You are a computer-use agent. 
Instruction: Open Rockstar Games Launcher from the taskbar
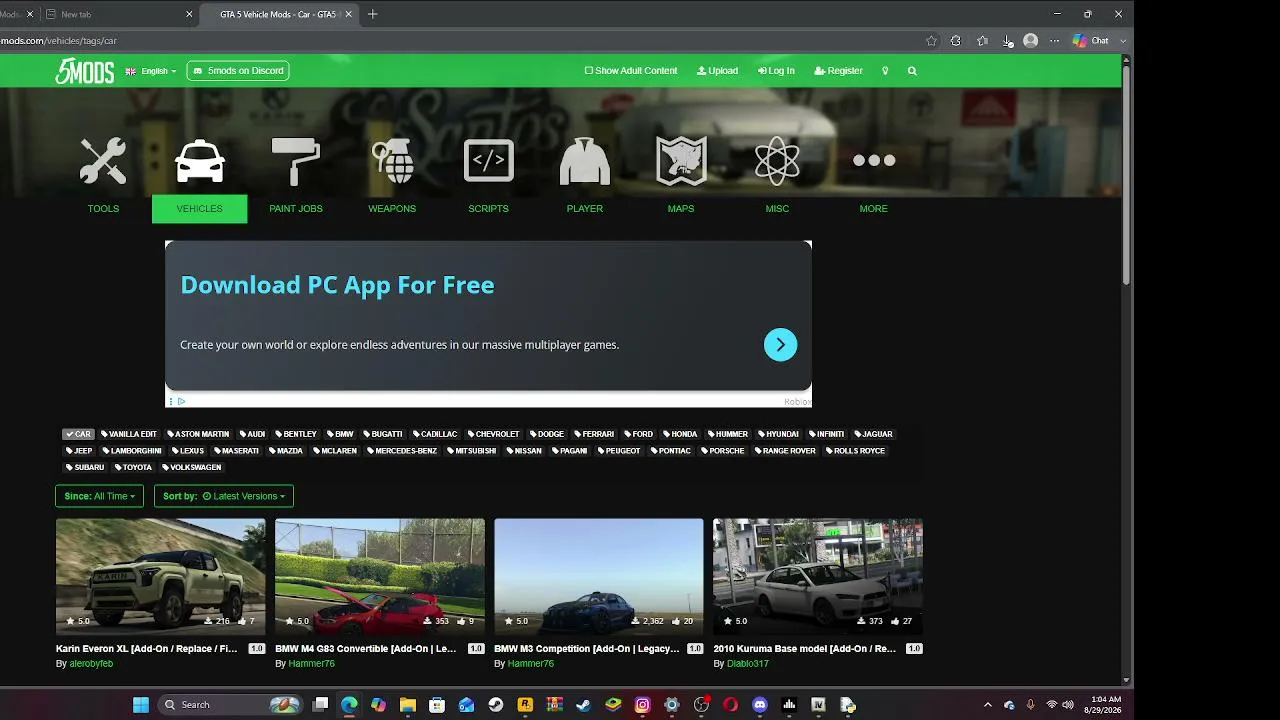(x=525, y=705)
